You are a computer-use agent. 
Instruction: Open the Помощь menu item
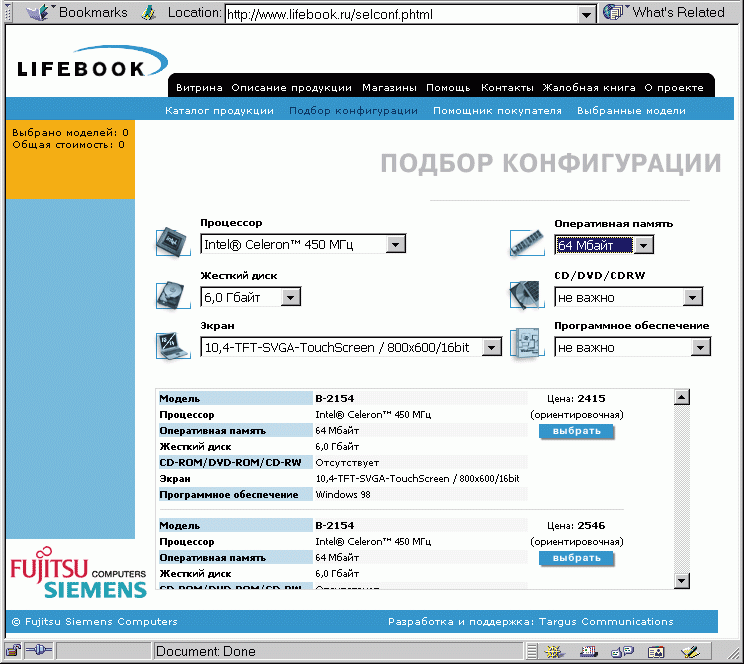tap(448, 88)
